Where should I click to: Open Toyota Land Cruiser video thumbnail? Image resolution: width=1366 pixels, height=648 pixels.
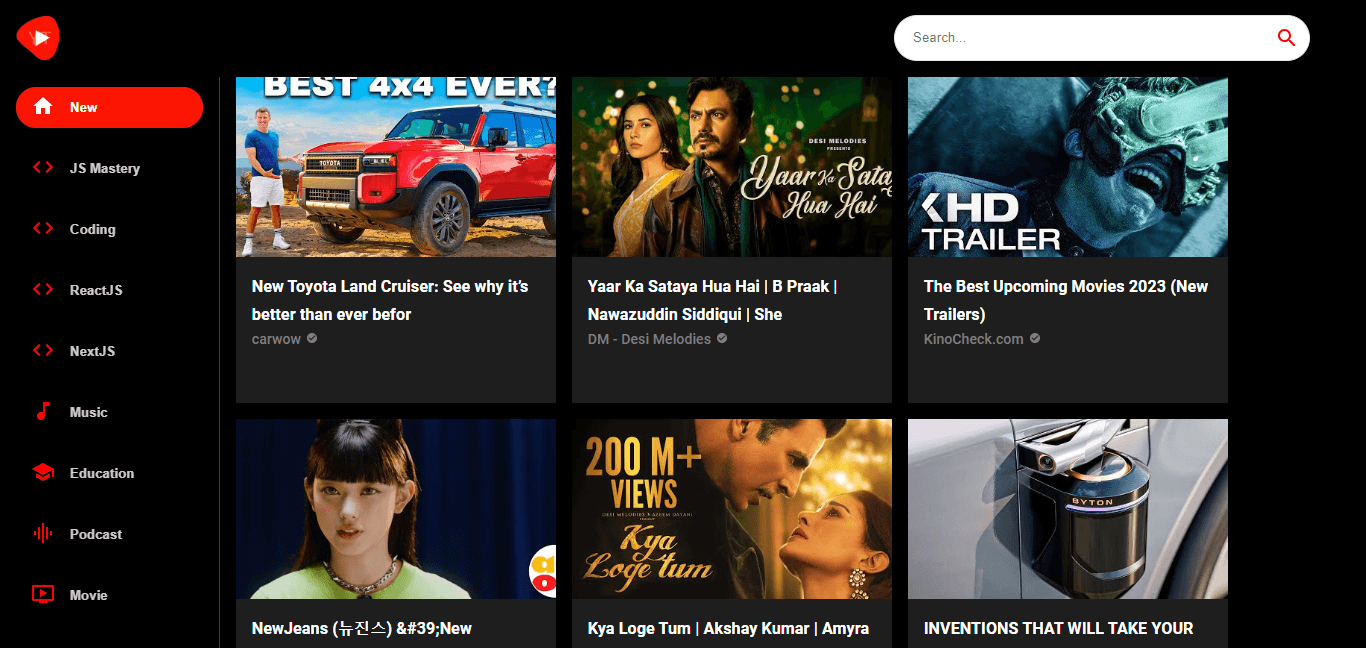pyautogui.click(x=396, y=167)
